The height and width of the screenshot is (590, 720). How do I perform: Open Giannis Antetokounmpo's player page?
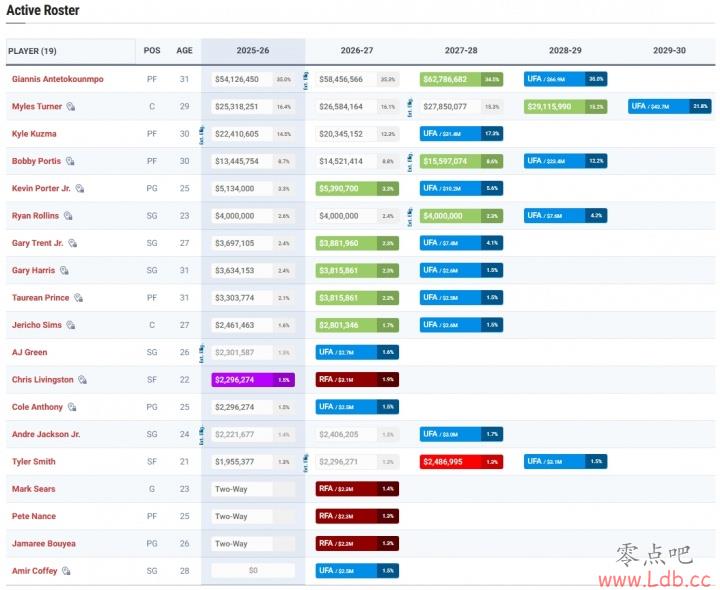57,79
